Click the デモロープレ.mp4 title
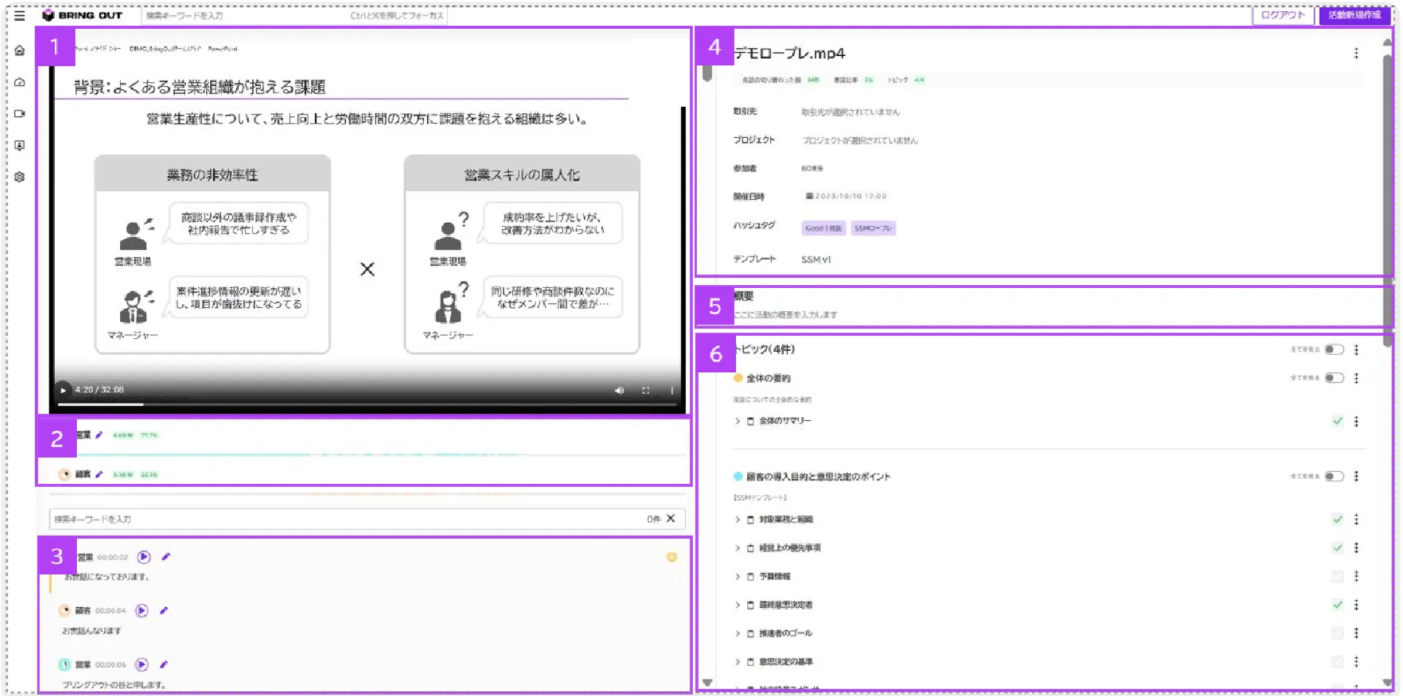The image size is (1403, 696). (790, 53)
